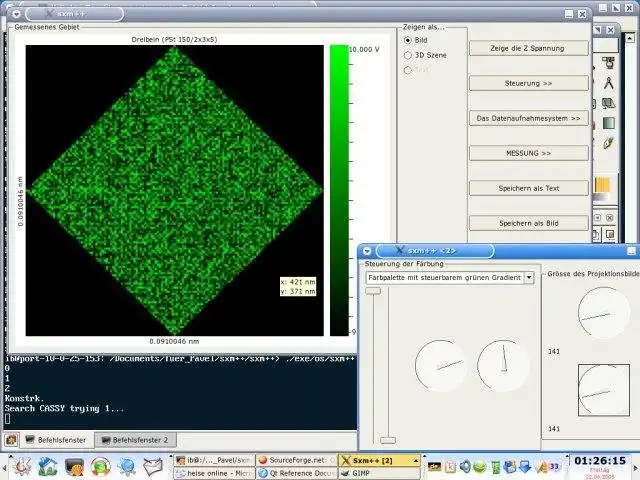Switch to ib@ Pavel/sxm taskbar entry
This screenshot has width=640, height=480.
tap(215, 460)
